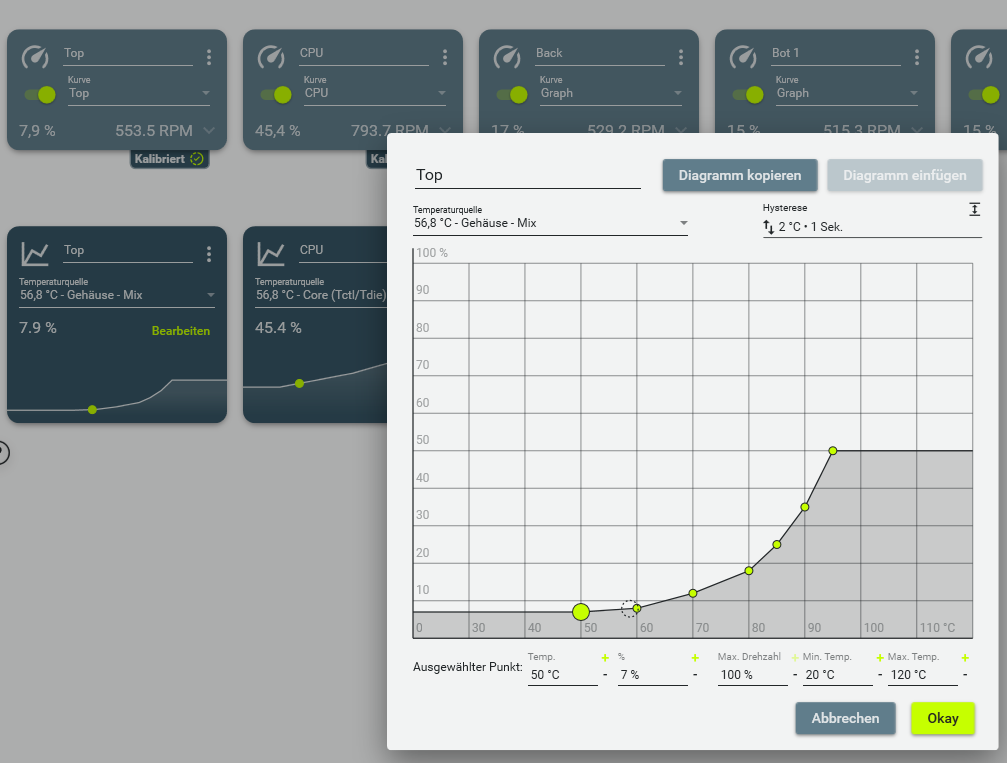The height and width of the screenshot is (763, 1007).
Task: Select the curve point at 90 °C
Action: point(805,507)
